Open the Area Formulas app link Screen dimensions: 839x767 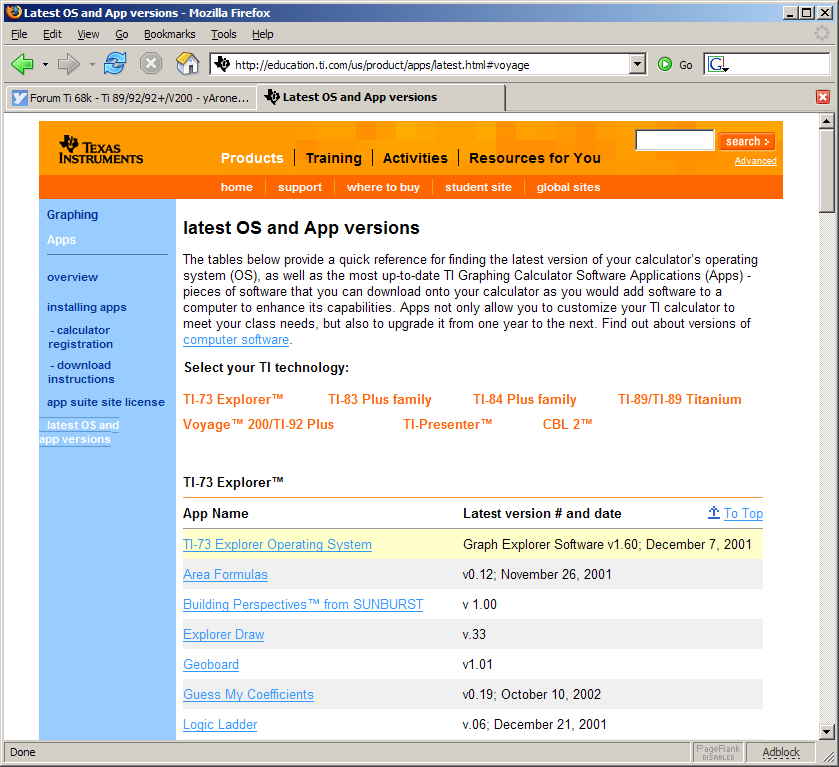225,574
